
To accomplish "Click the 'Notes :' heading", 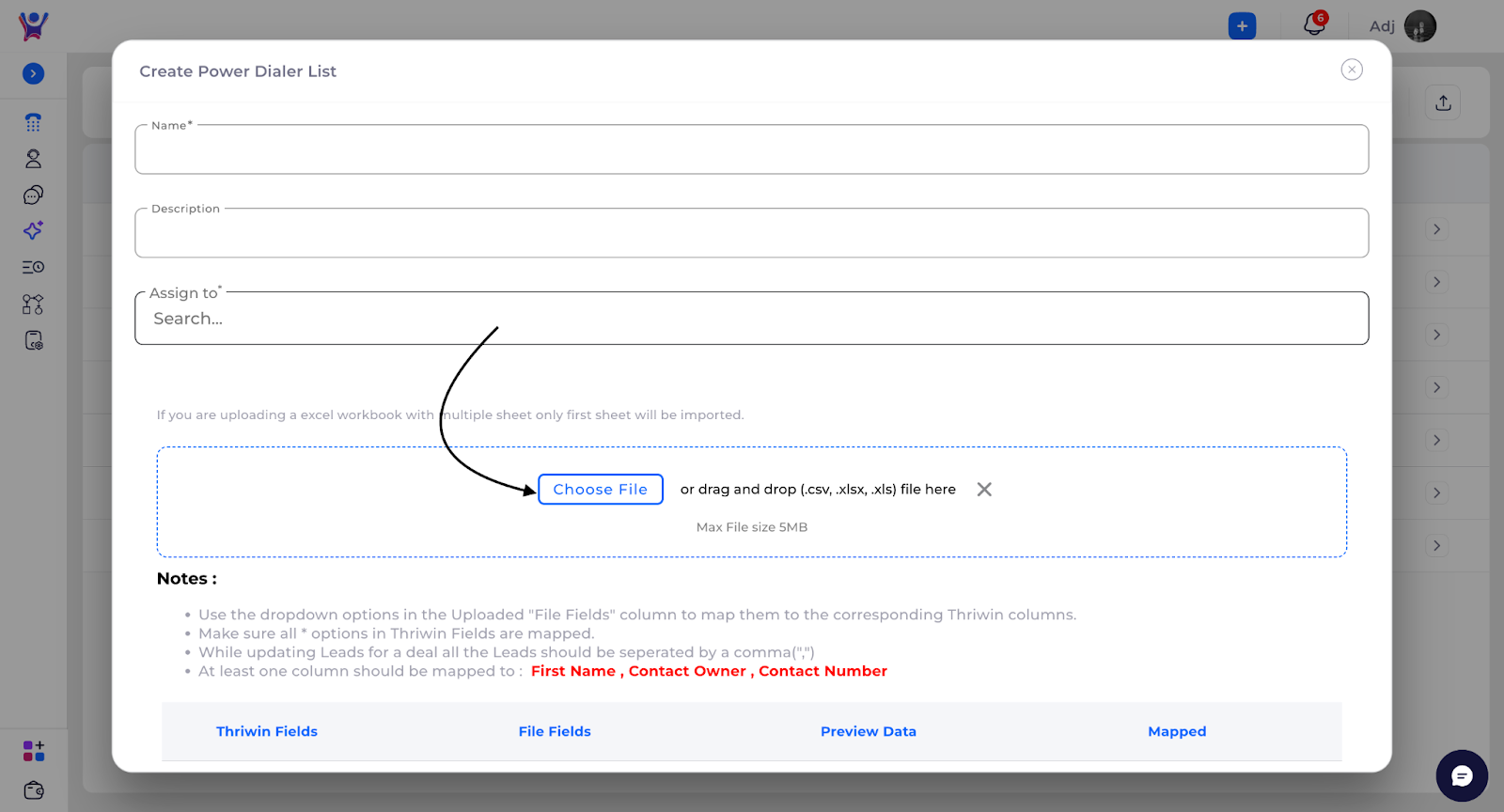I will [x=187, y=579].
